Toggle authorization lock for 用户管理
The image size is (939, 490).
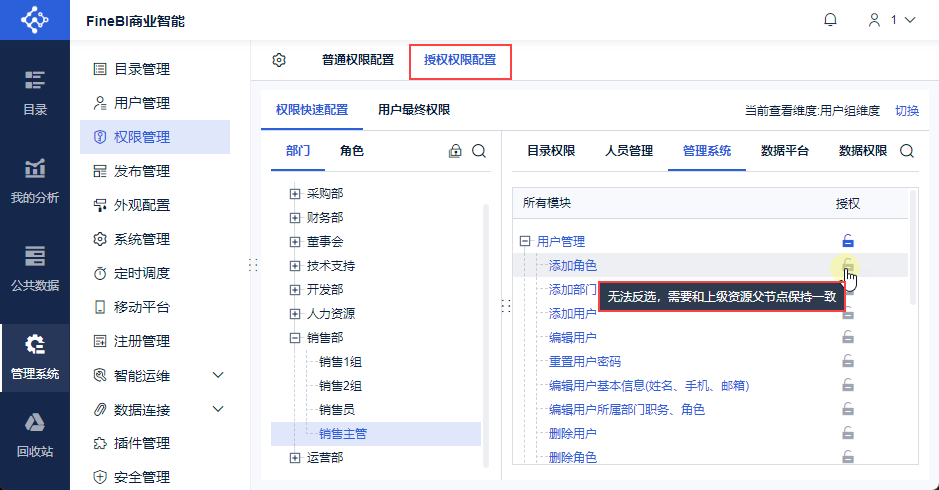848,241
